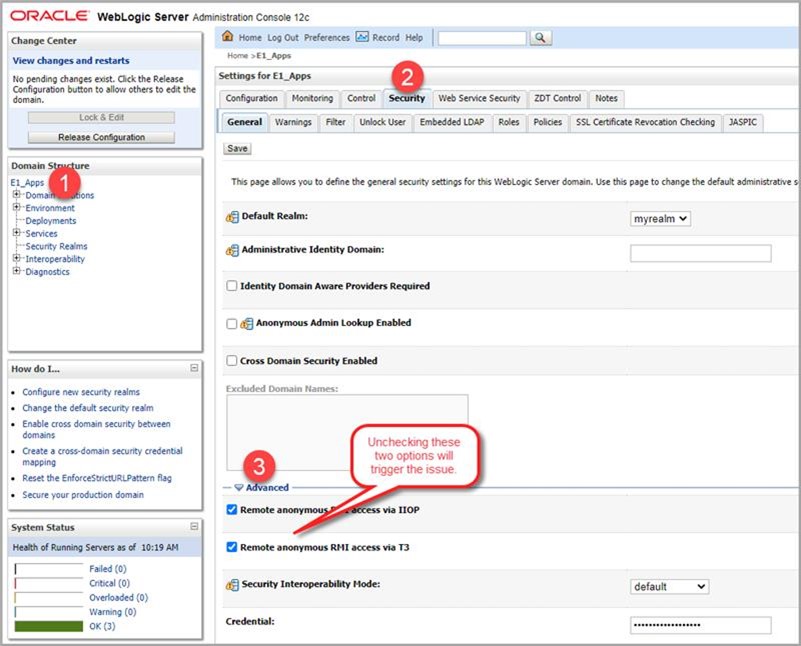This screenshot has width=801, height=646.
Task: Uncheck Remote anonymous RMI access via T3
Action: click(232, 547)
